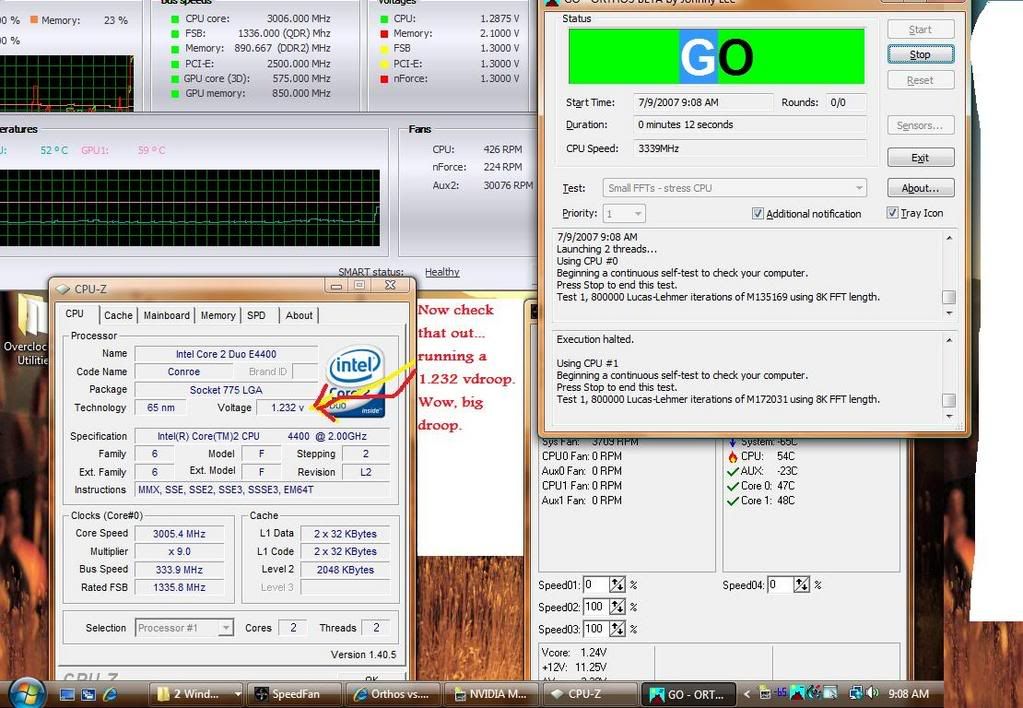Click the greyed Reset button in Orthos

click(x=921, y=80)
